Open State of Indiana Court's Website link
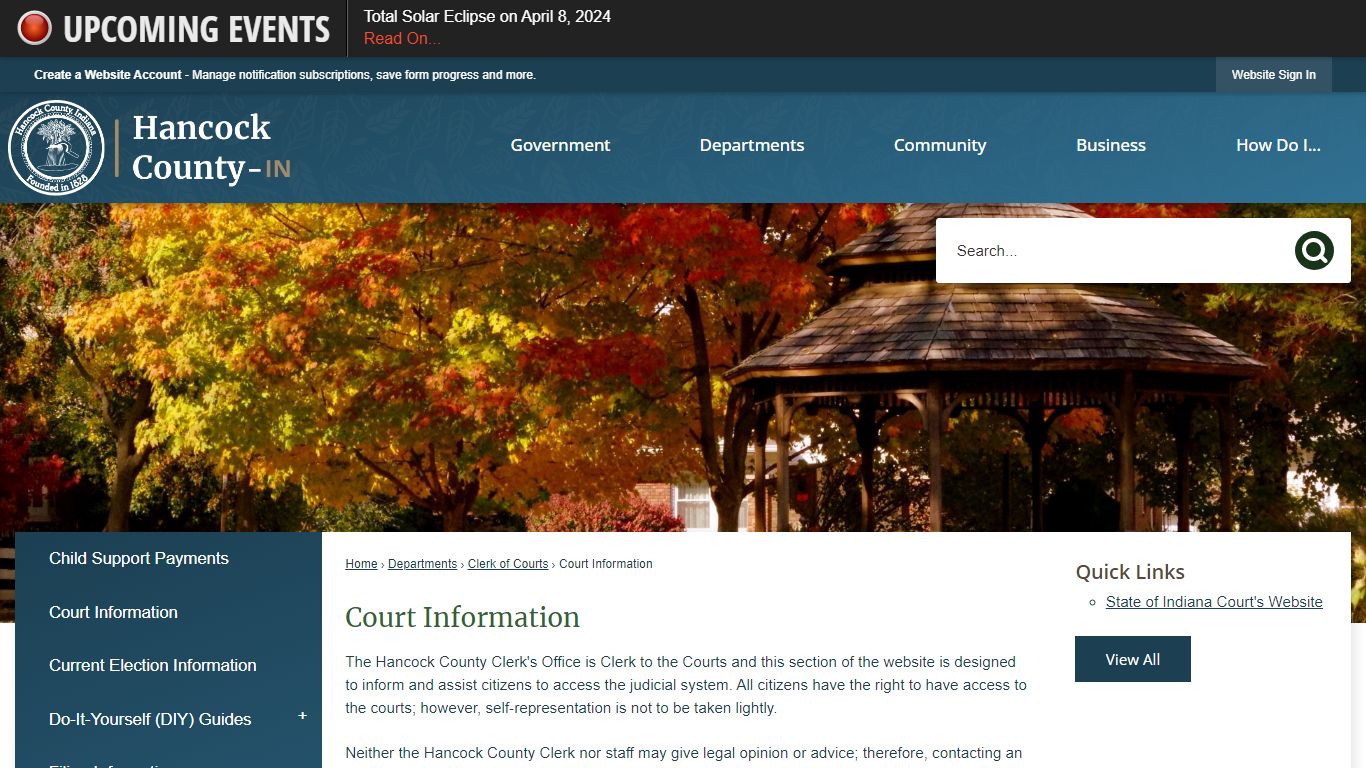This screenshot has width=1366, height=768. pyautogui.click(x=1214, y=602)
